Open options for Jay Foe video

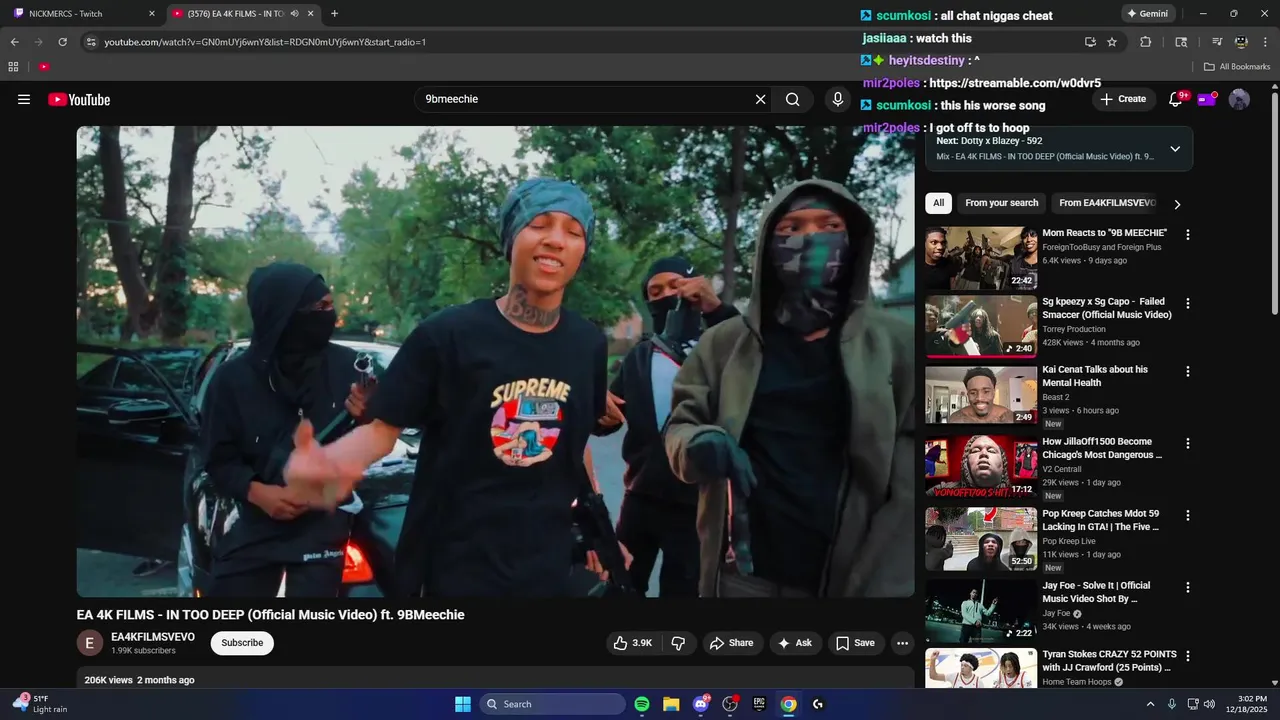click(1188, 587)
